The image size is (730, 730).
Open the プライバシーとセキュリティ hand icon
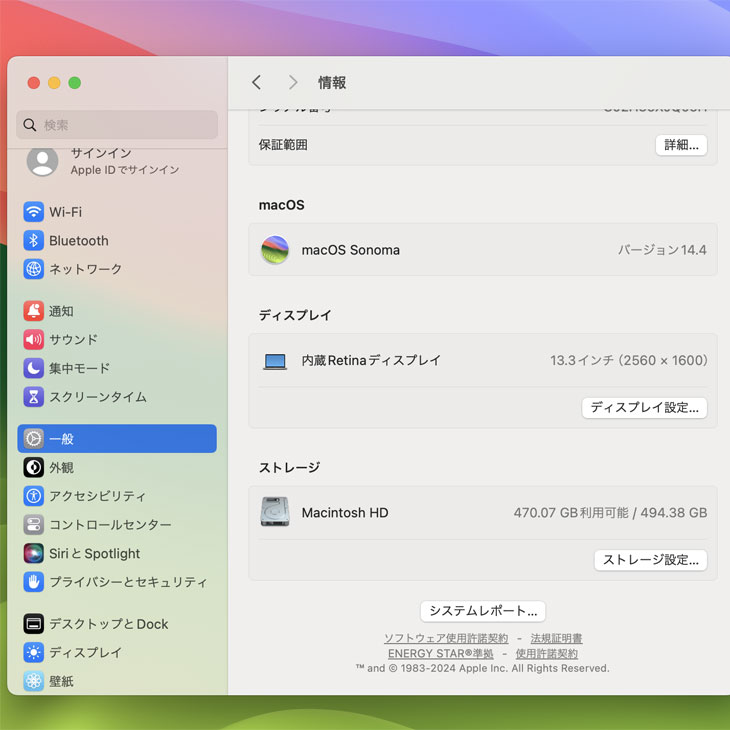pos(34,582)
